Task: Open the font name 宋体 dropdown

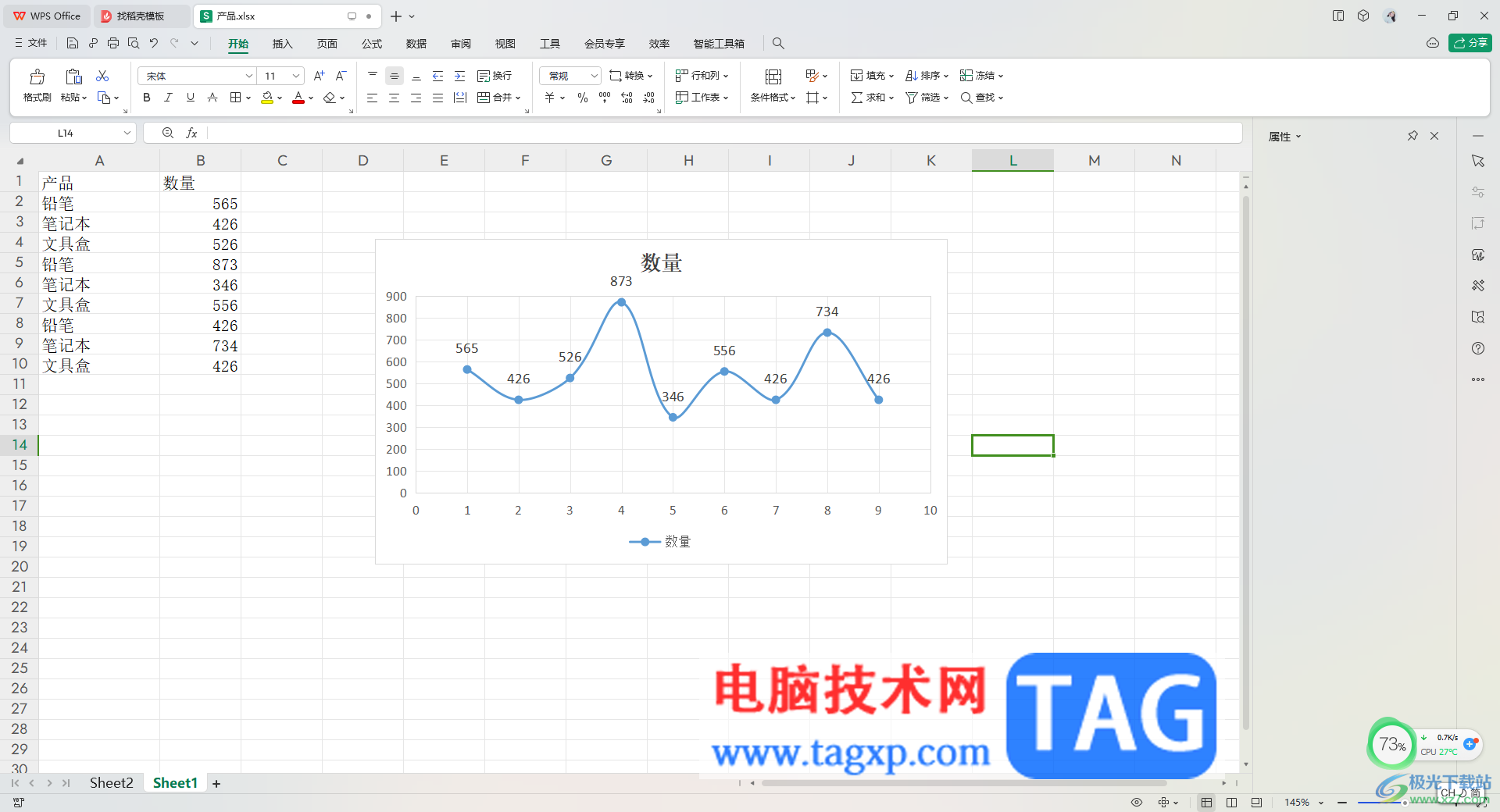Action: click(249, 76)
